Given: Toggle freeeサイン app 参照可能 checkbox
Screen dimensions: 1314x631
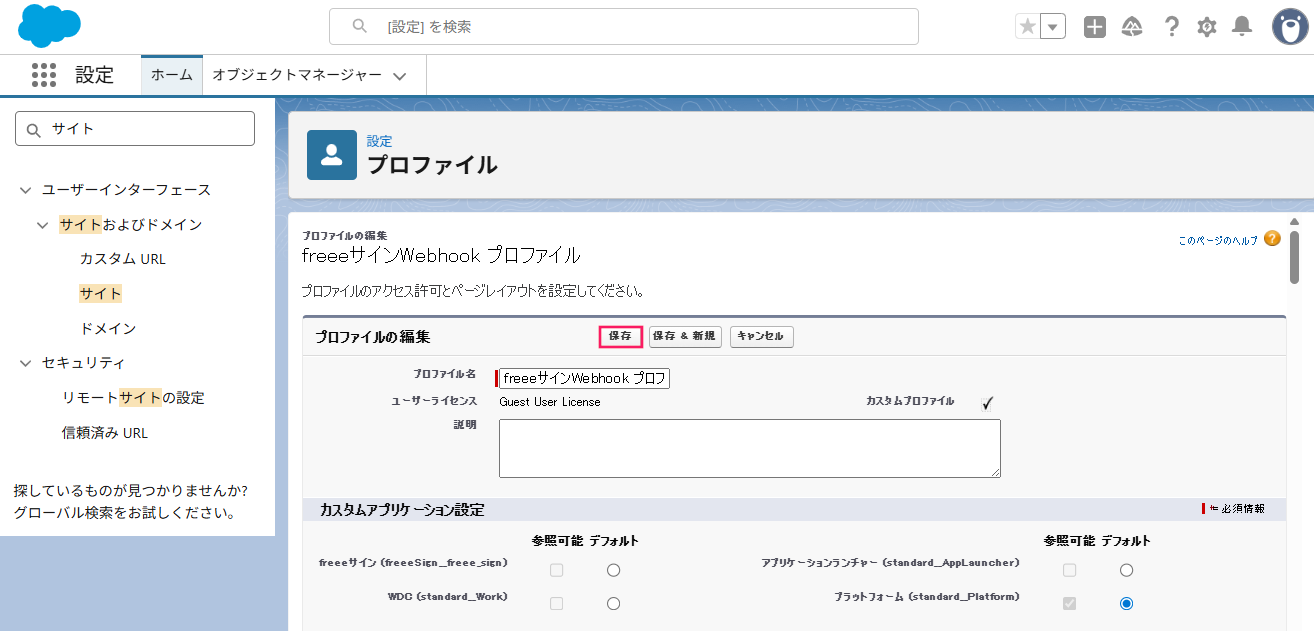Looking at the screenshot, I should [x=557, y=570].
